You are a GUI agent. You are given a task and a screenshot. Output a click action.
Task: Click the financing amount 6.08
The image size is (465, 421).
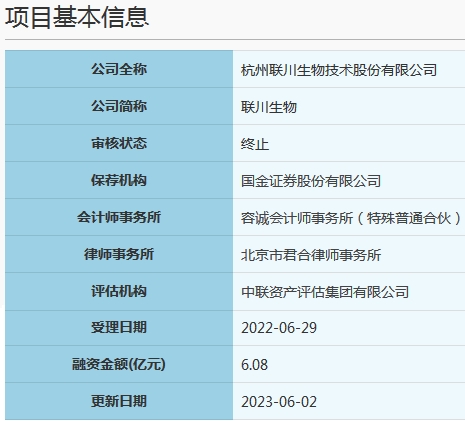point(254,365)
